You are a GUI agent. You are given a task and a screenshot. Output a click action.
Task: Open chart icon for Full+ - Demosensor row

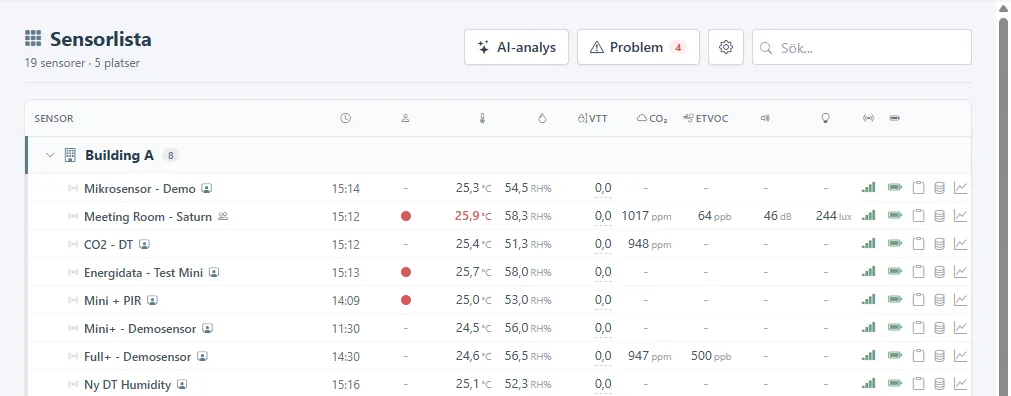tap(961, 355)
